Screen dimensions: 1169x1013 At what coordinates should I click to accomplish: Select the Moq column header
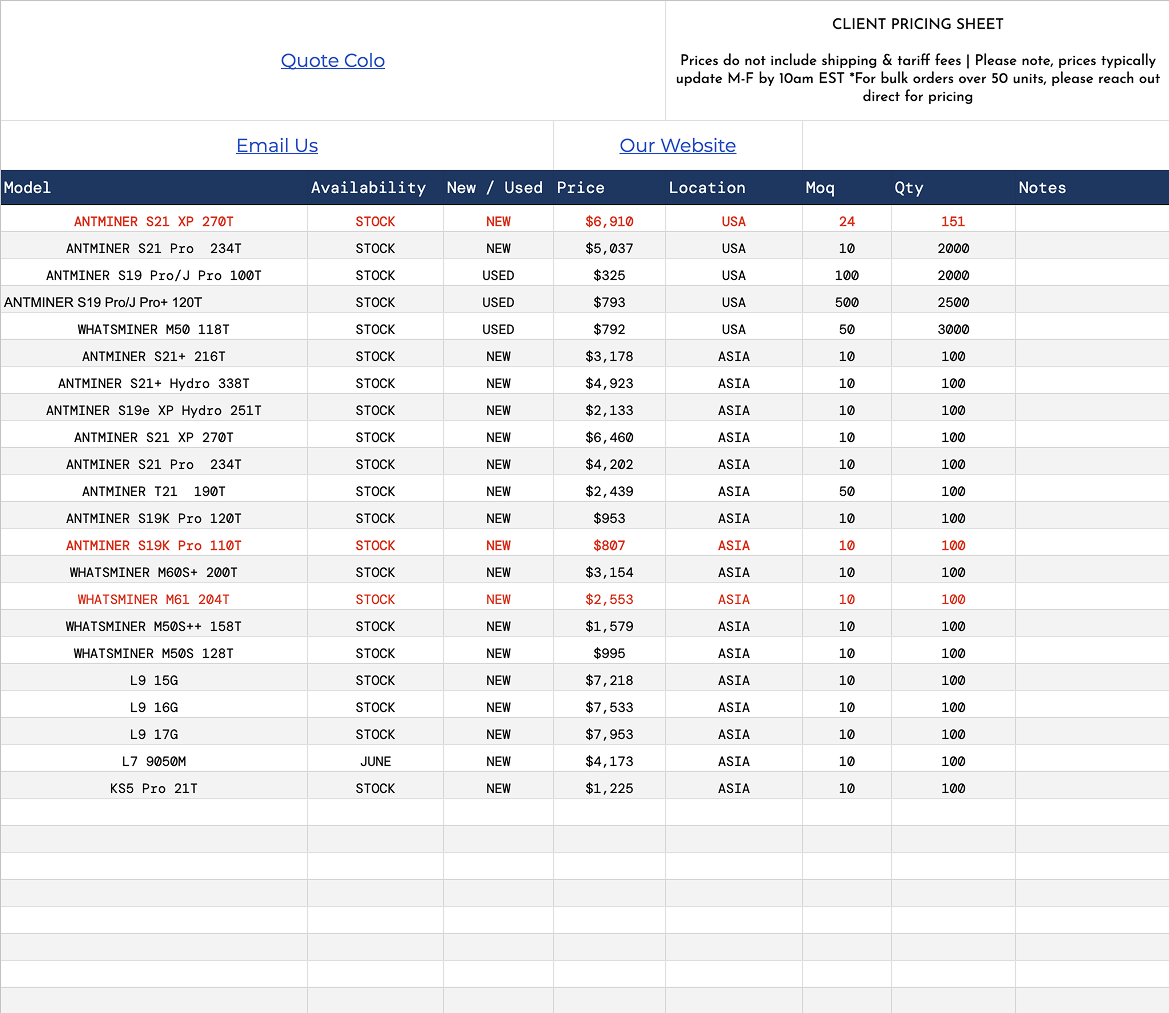click(820, 188)
